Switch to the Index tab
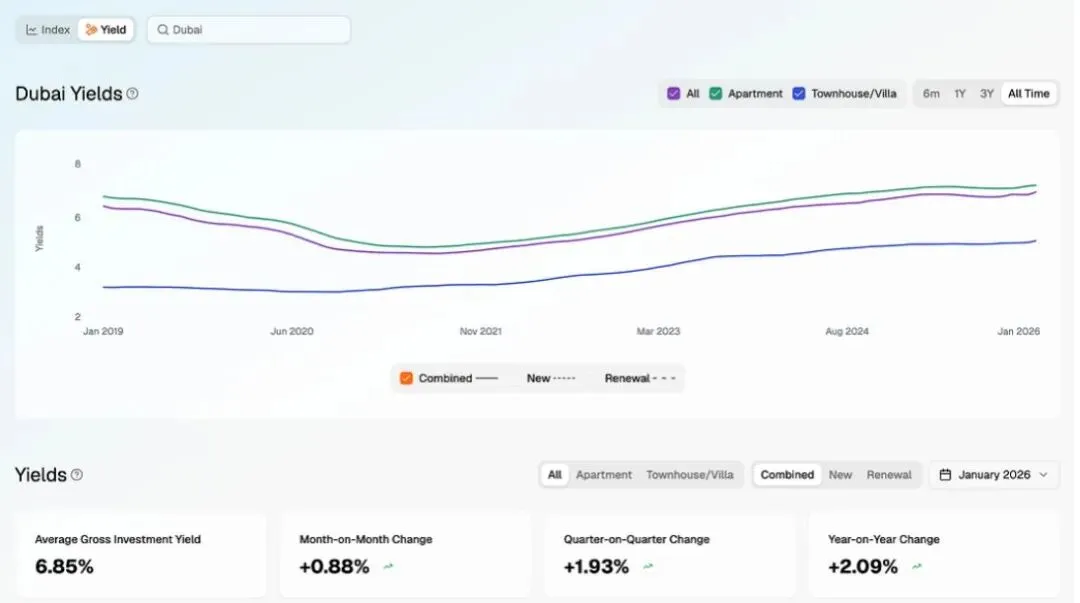The width and height of the screenshot is (1080, 603). tap(48, 30)
